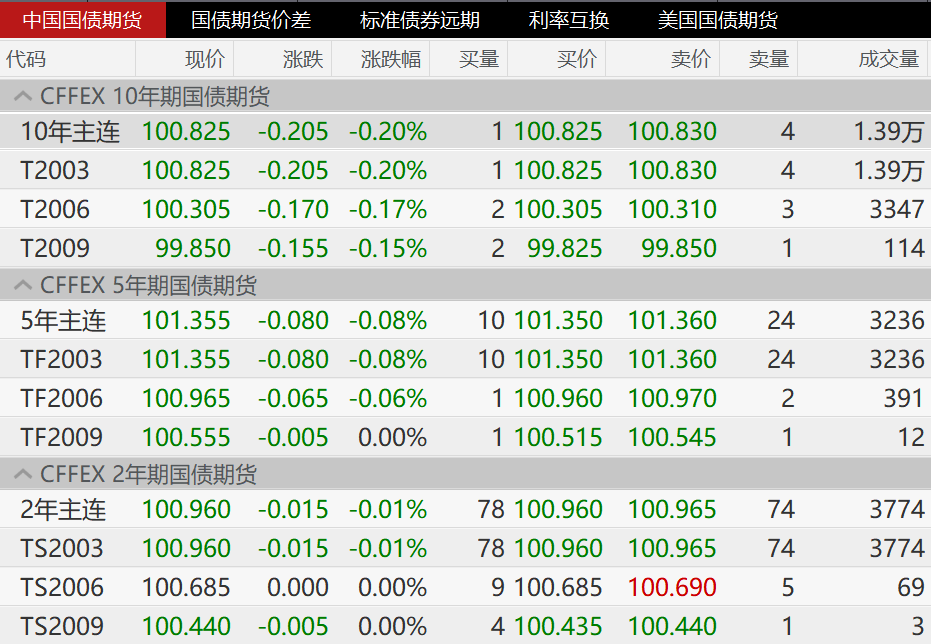The width and height of the screenshot is (931, 644).
Task: Select the TF2003 contract code
Action: pyautogui.click(x=61, y=359)
